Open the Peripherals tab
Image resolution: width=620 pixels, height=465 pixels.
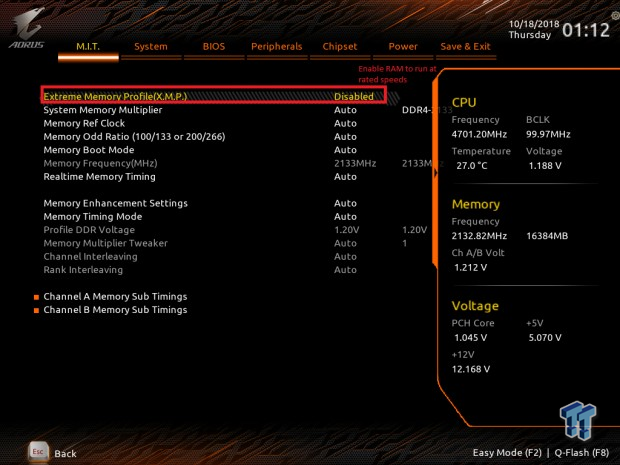click(x=277, y=47)
